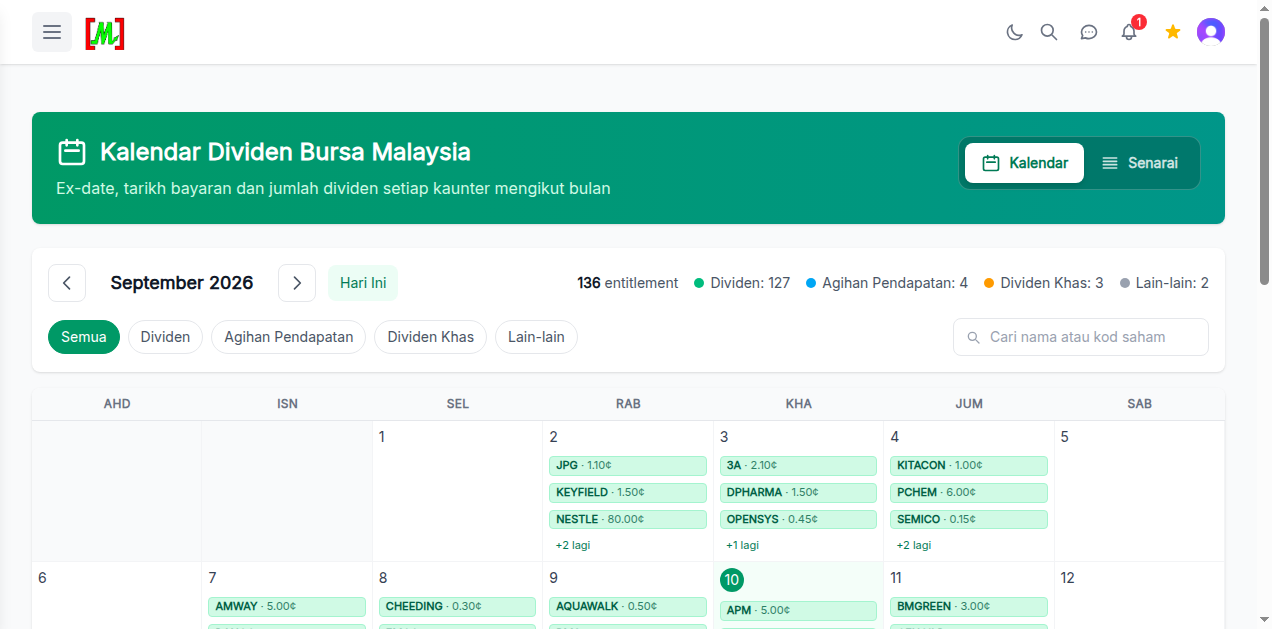Click the orange Dividen Khas: 3 legend

1044,283
